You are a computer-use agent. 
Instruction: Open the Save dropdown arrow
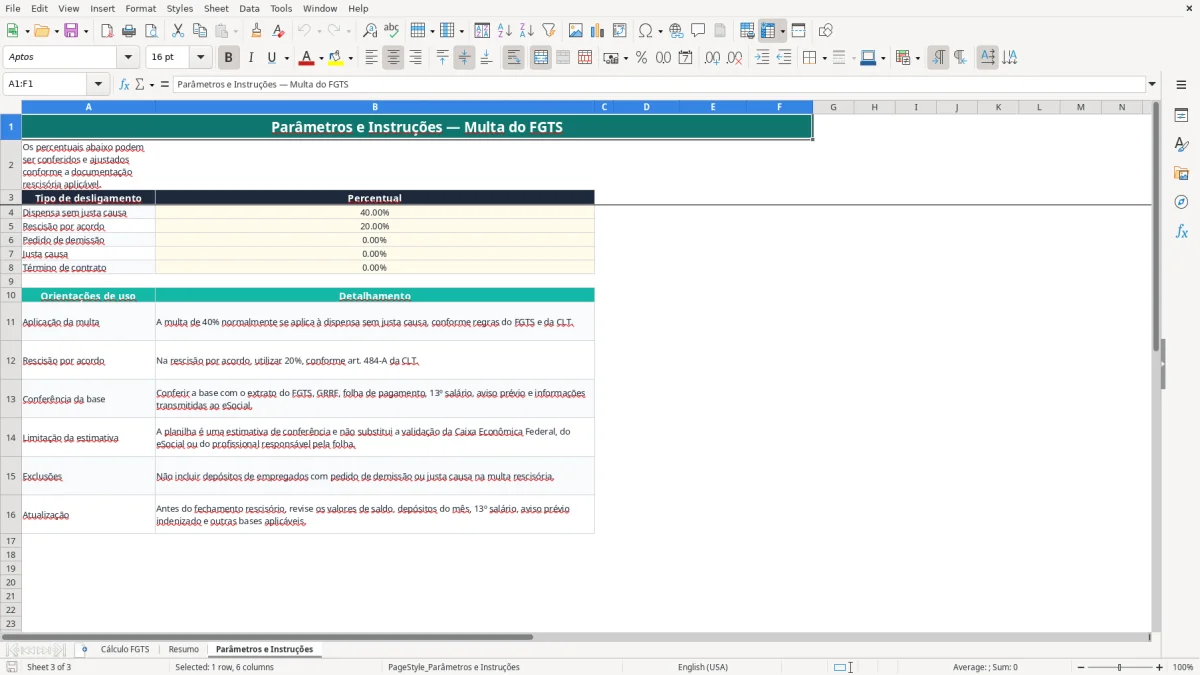tap(86, 31)
